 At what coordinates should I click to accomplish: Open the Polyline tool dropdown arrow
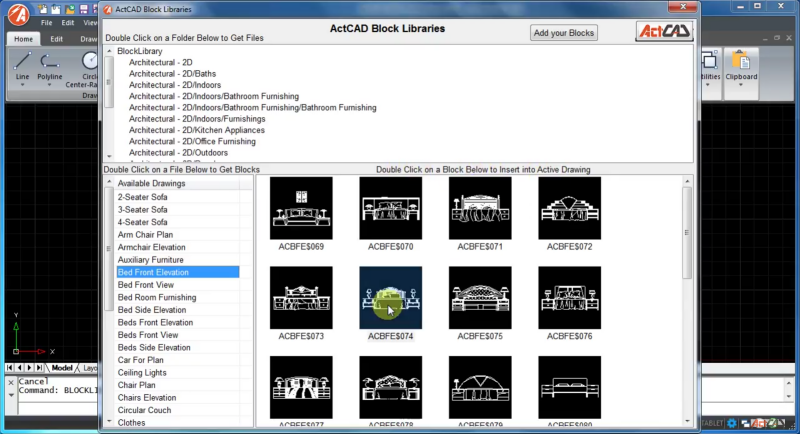coord(49,85)
